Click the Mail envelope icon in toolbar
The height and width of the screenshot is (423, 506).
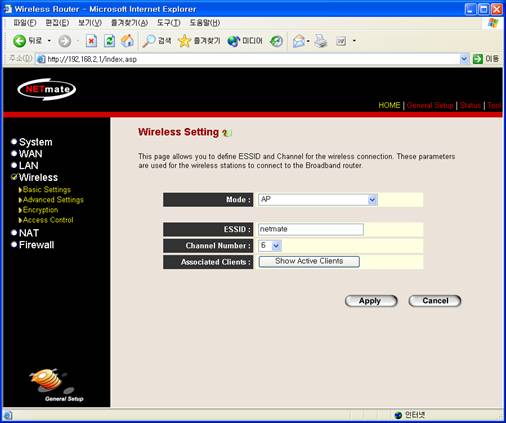click(299, 41)
